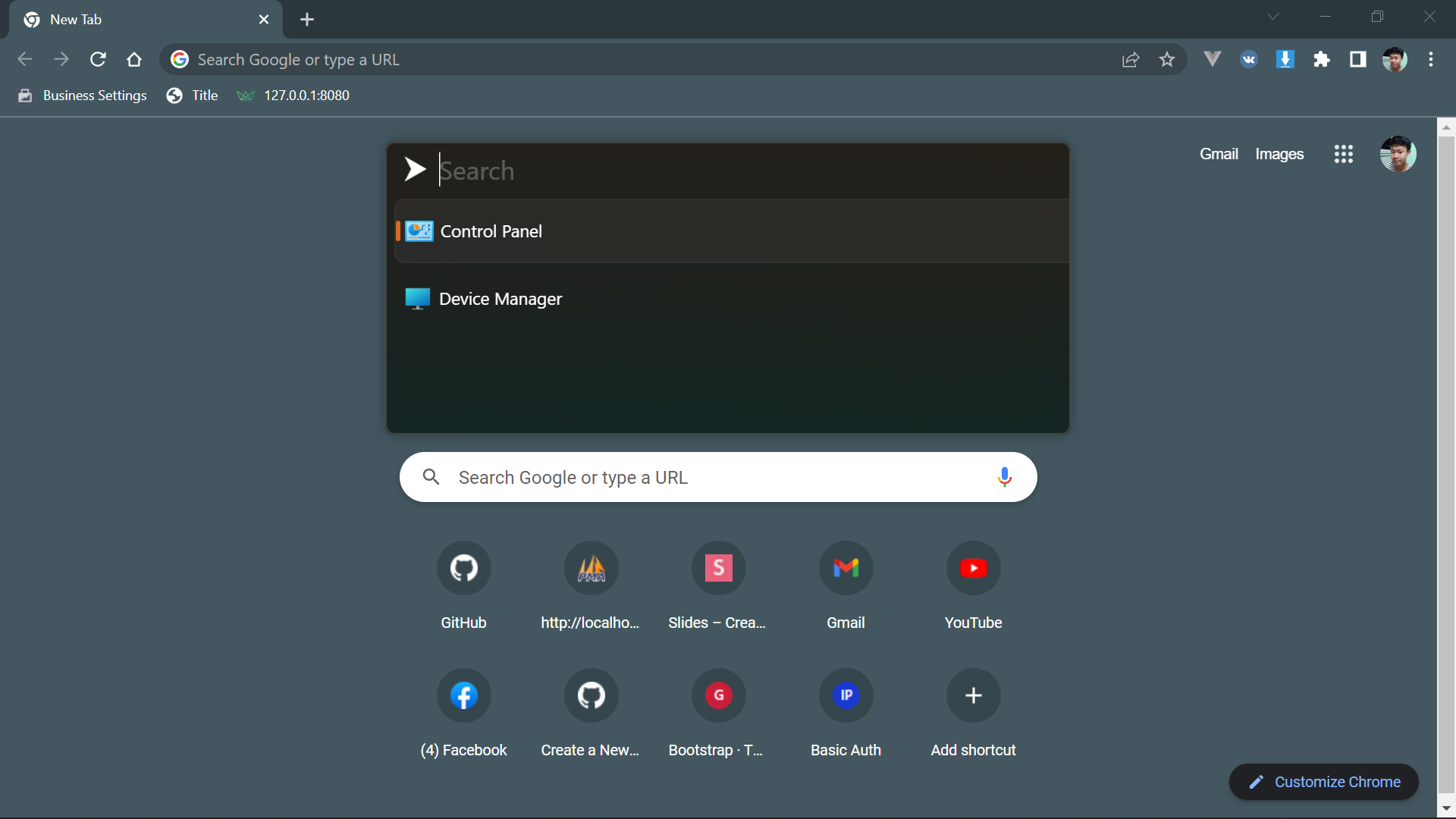Select Device Manager result
The width and height of the screenshot is (1456, 819).
click(x=500, y=299)
